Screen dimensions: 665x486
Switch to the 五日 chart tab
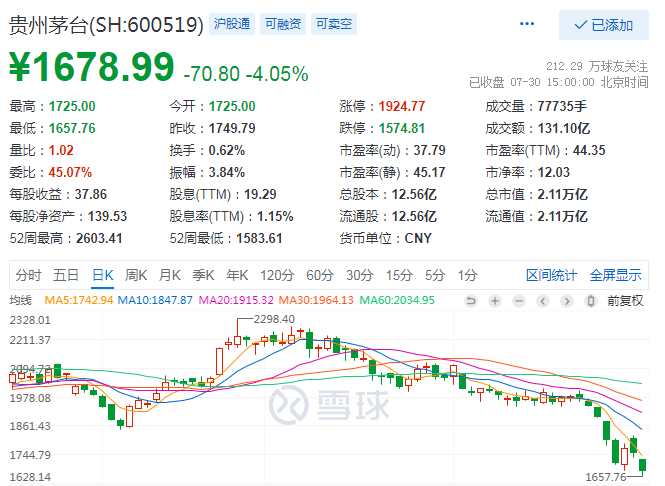[66, 275]
